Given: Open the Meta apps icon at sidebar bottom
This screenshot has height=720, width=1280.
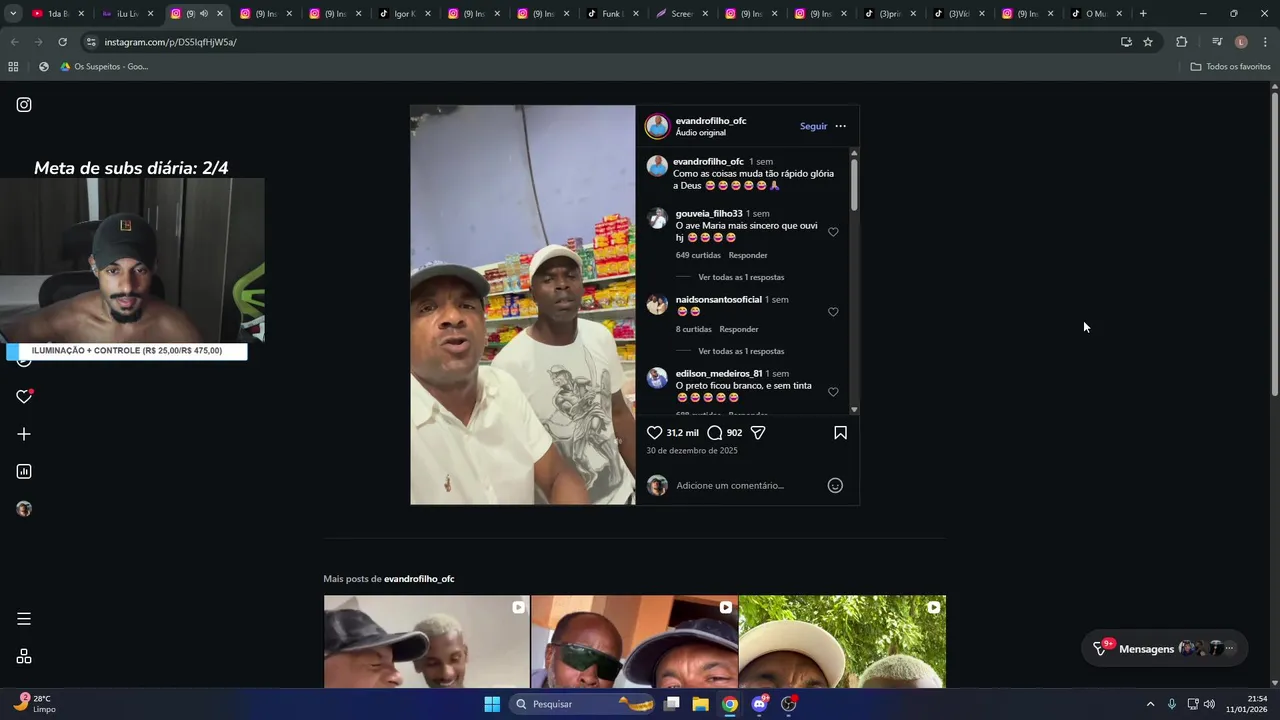Looking at the screenshot, I should 24,657.
